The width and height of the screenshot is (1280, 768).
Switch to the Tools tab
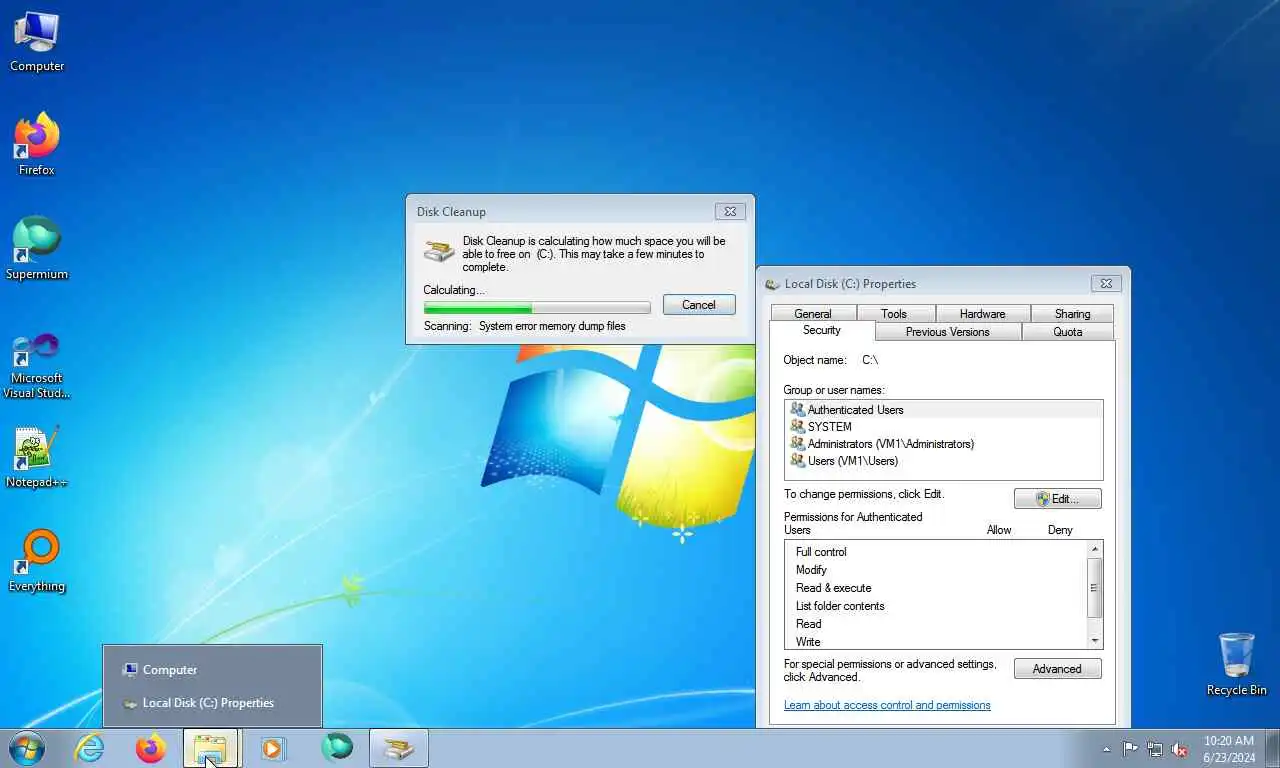[x=894, y=314]
